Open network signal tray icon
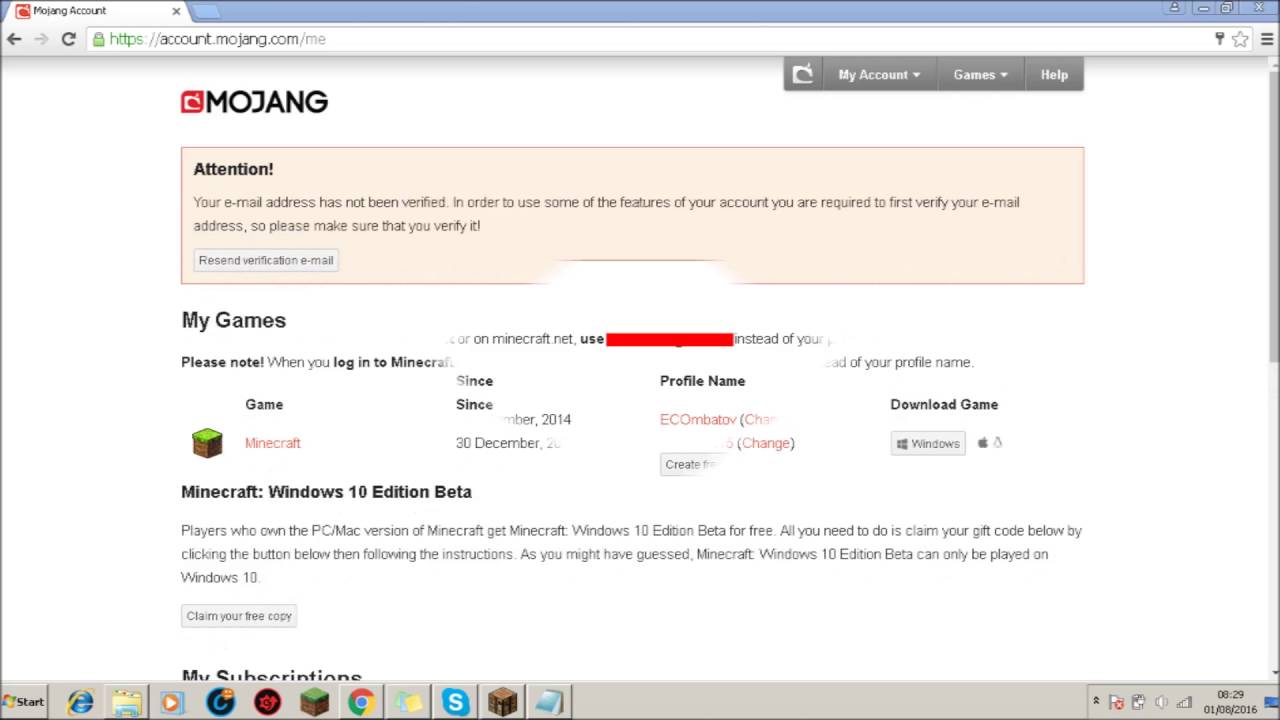 tap(1184, 702)
